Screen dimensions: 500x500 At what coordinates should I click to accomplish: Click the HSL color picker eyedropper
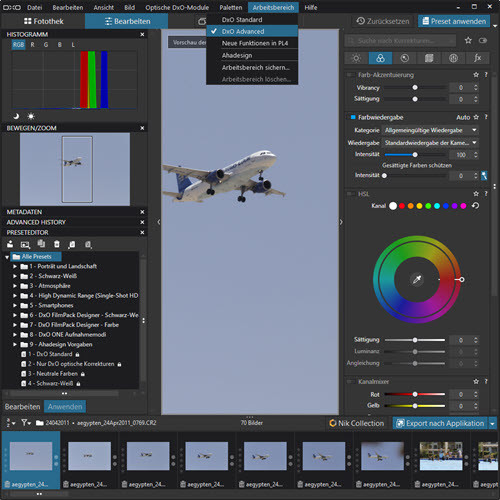(417, 279)
